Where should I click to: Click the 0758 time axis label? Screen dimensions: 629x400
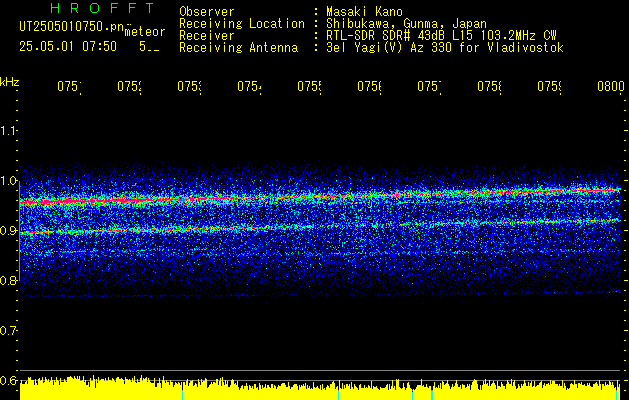[x=489, y=86]
